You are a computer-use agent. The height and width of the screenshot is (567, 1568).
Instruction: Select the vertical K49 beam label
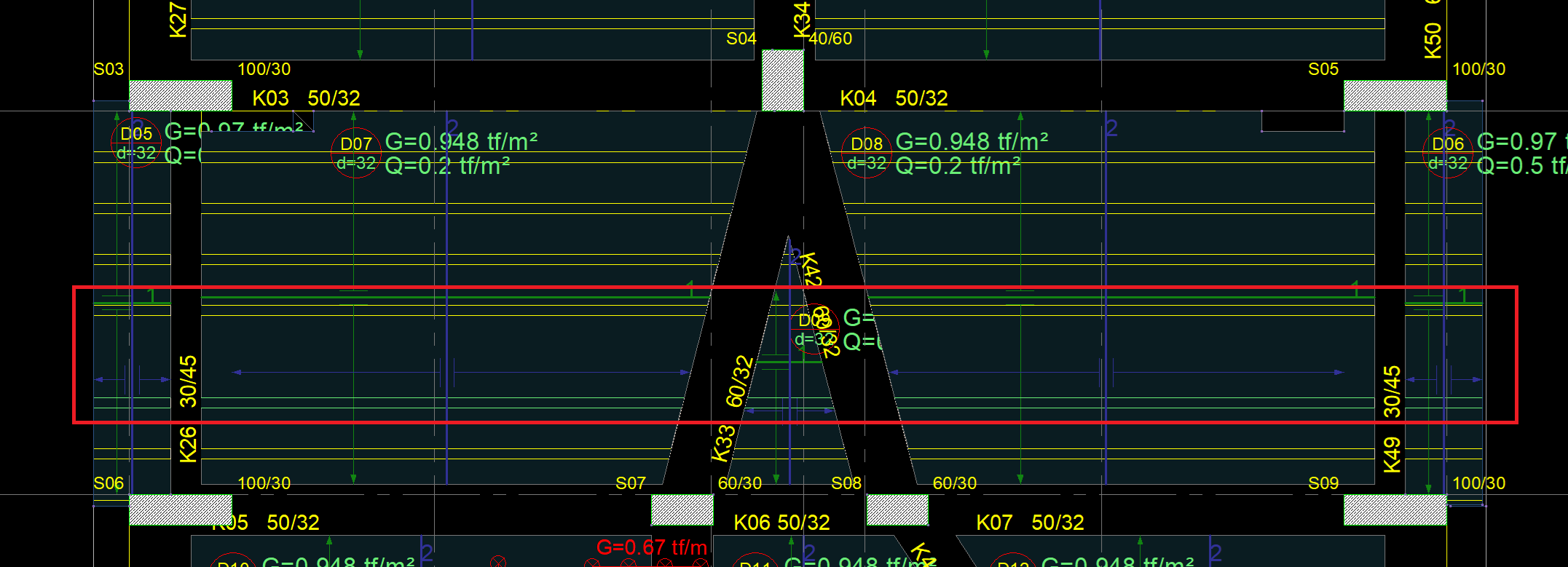tap(1392, 455)
